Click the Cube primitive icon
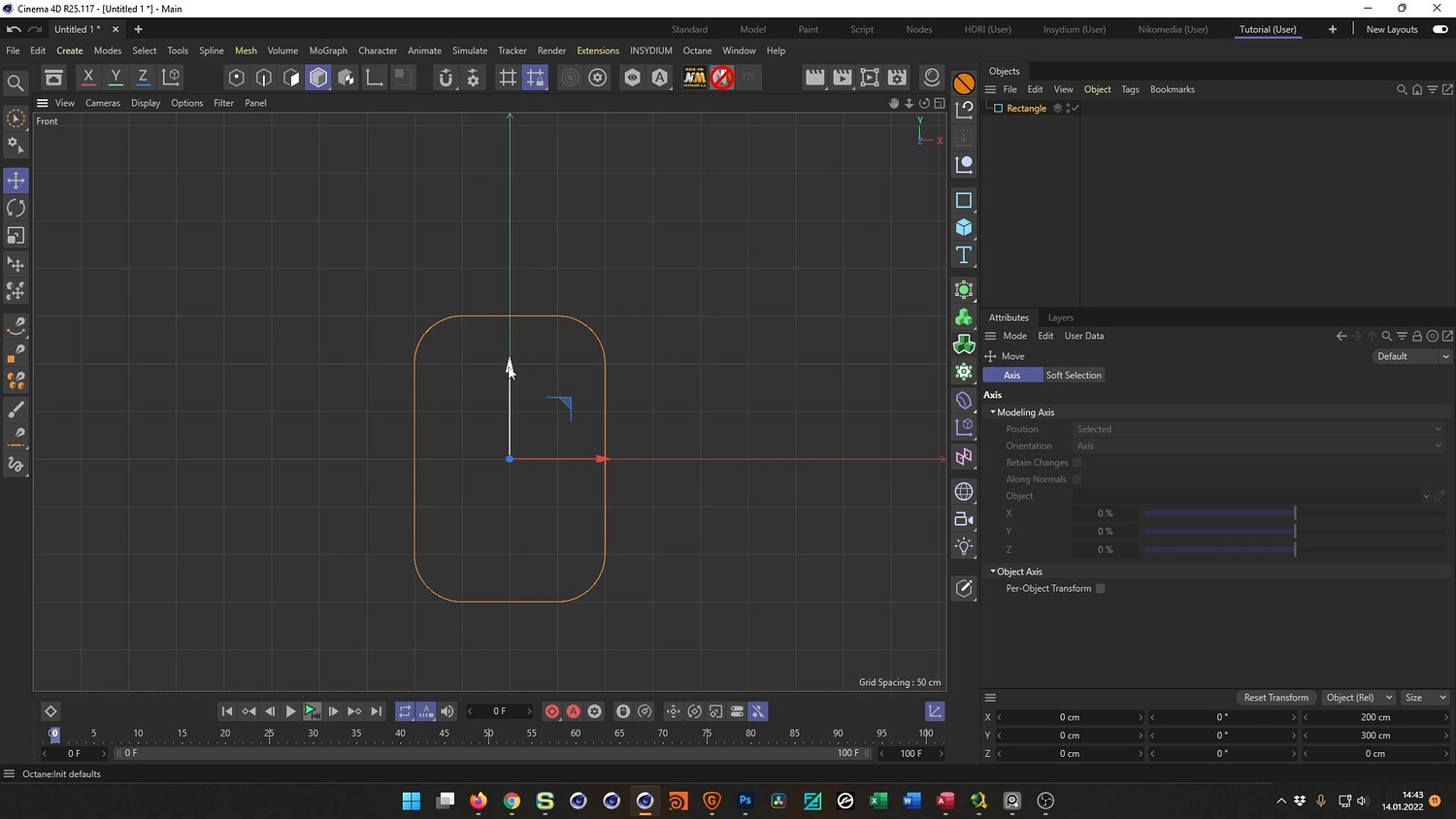Image resolution: width=1456 pixels, height=819 pixels. (964, 227)
